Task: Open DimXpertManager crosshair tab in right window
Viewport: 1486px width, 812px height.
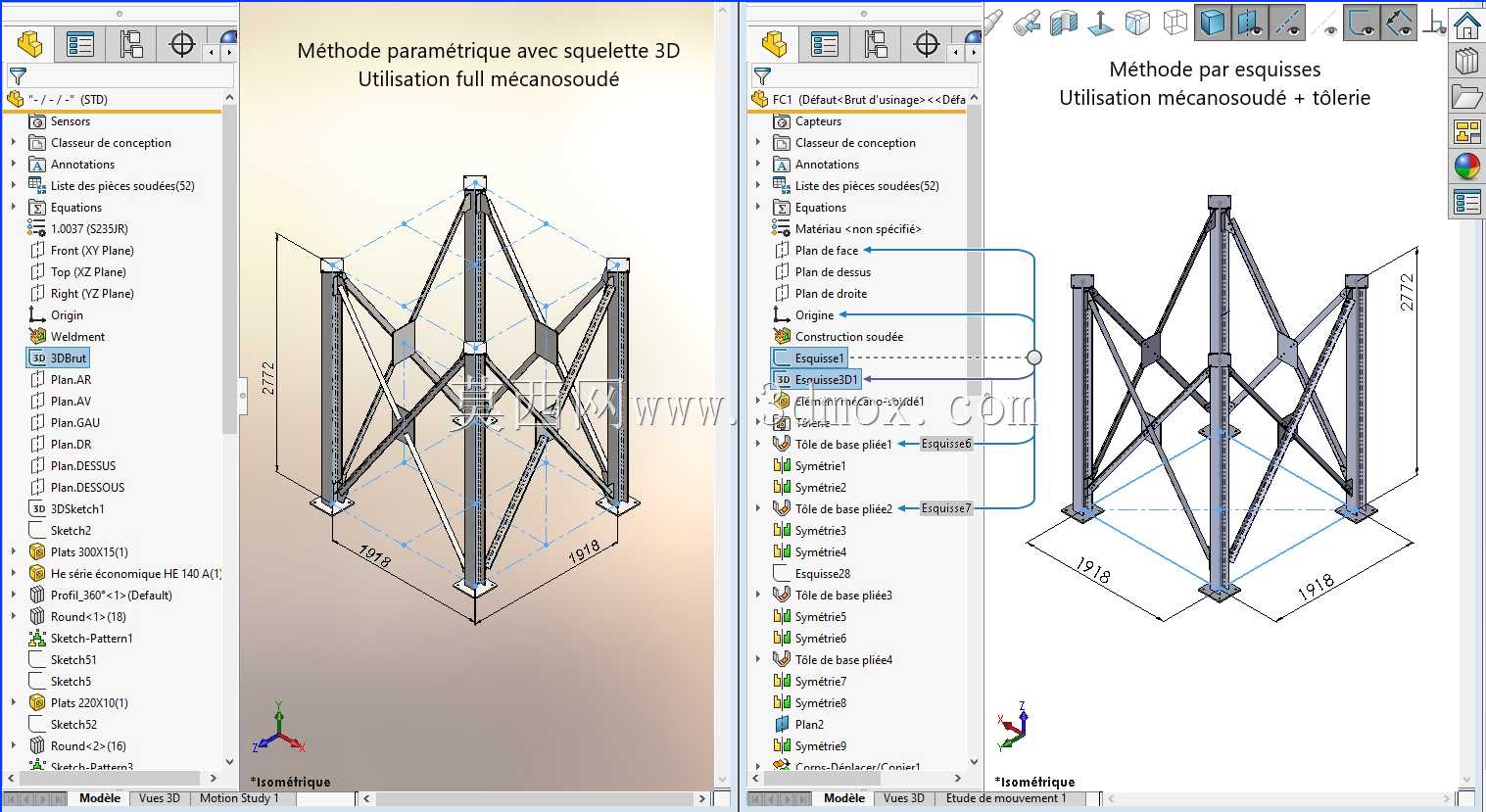Action: click(x=927, y=44)
